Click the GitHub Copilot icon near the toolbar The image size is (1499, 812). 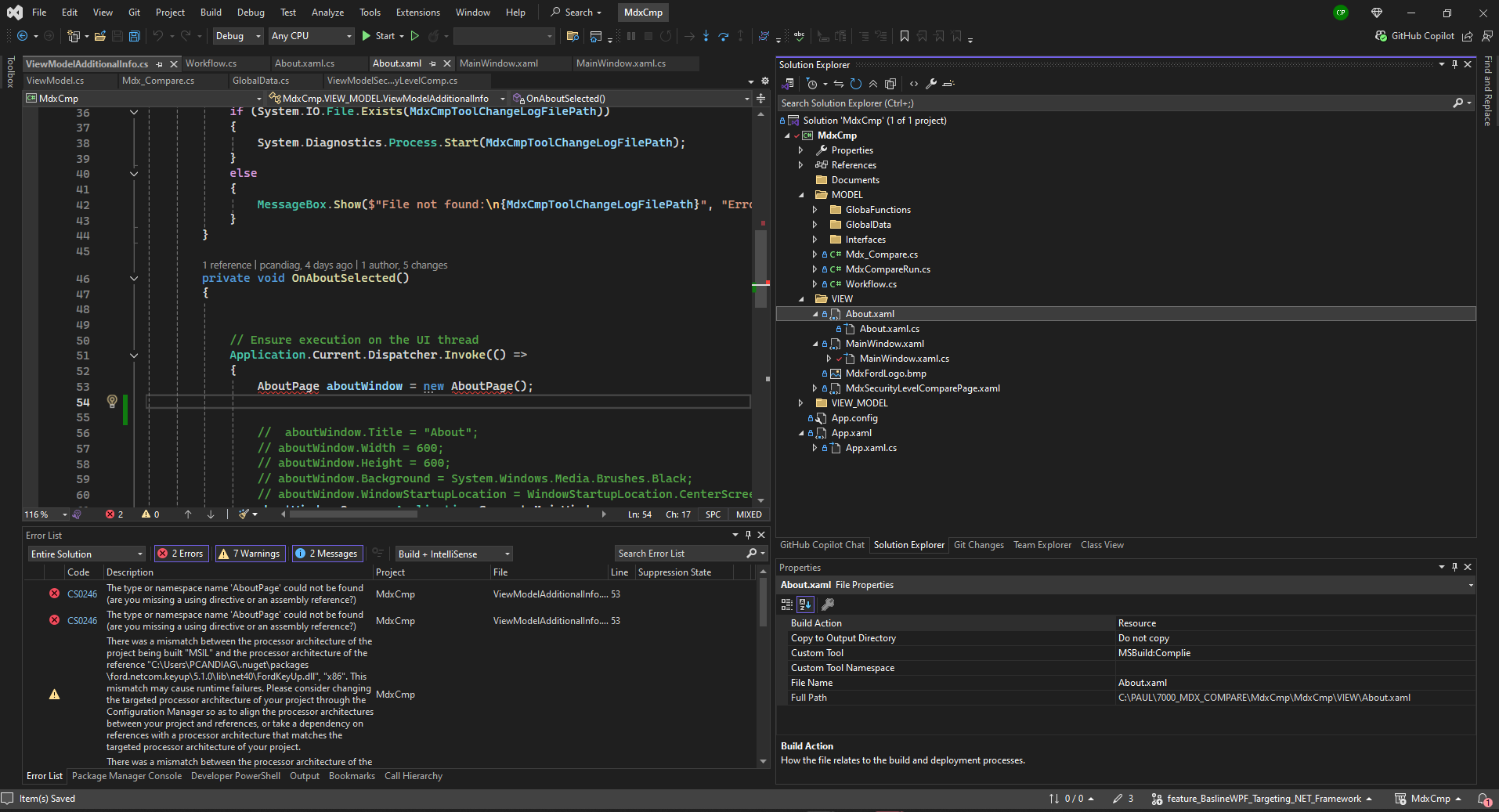pos(1381,36)
